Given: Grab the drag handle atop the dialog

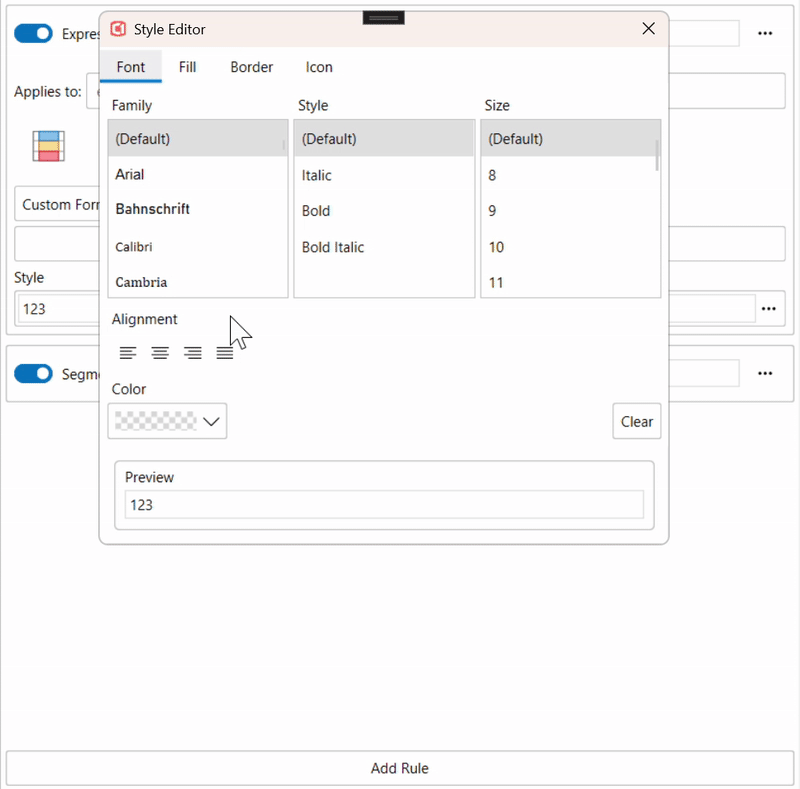Looking at the screenshot, I should [383, 17].
